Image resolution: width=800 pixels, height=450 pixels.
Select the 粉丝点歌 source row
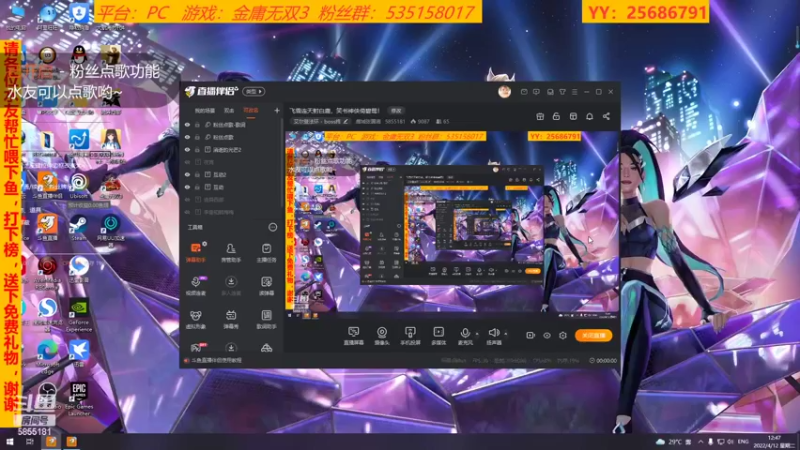tap(232, 137)
